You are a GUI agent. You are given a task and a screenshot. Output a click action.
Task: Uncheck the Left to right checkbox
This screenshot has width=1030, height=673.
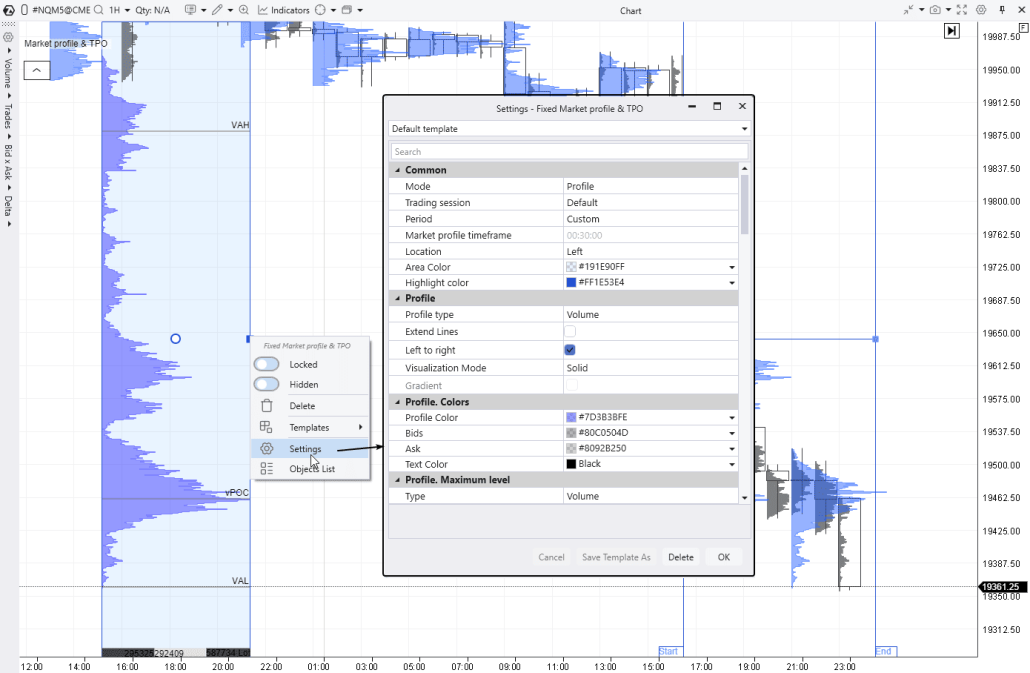tap(570, 350)
